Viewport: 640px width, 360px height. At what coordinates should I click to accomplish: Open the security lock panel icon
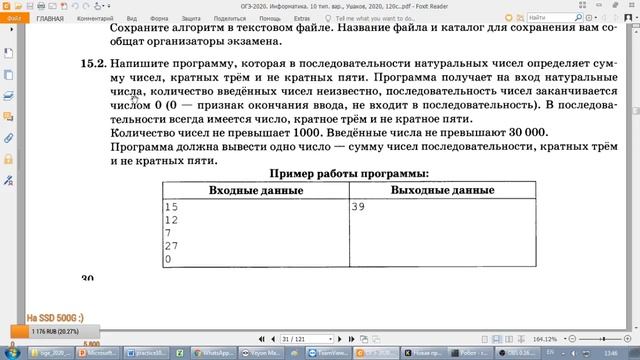point(9,159)
